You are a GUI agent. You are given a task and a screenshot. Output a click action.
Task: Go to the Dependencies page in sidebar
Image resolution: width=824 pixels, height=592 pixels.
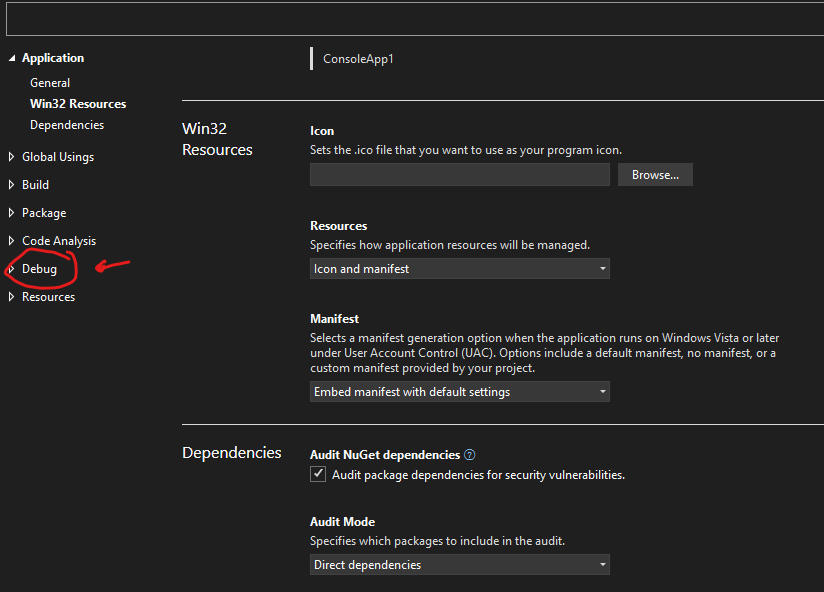(x=67, y=125)
